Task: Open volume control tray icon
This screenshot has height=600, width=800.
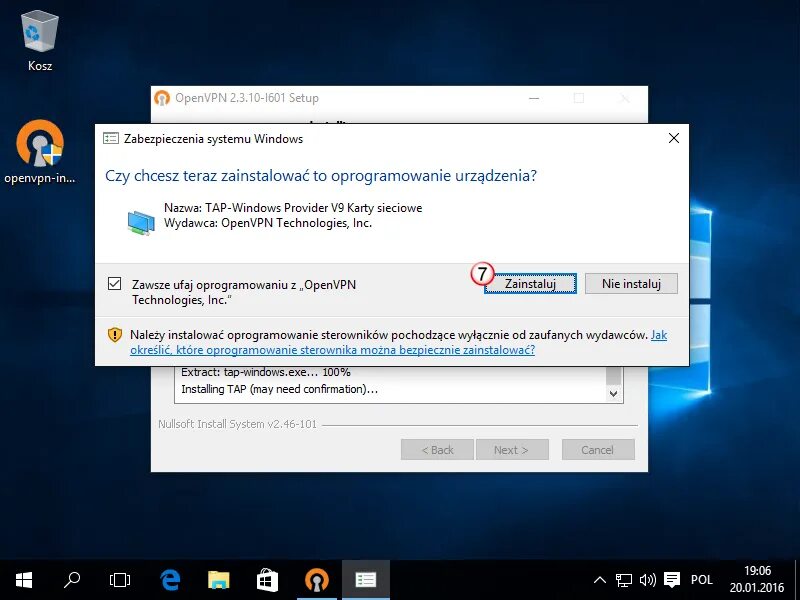Action: 647,580
